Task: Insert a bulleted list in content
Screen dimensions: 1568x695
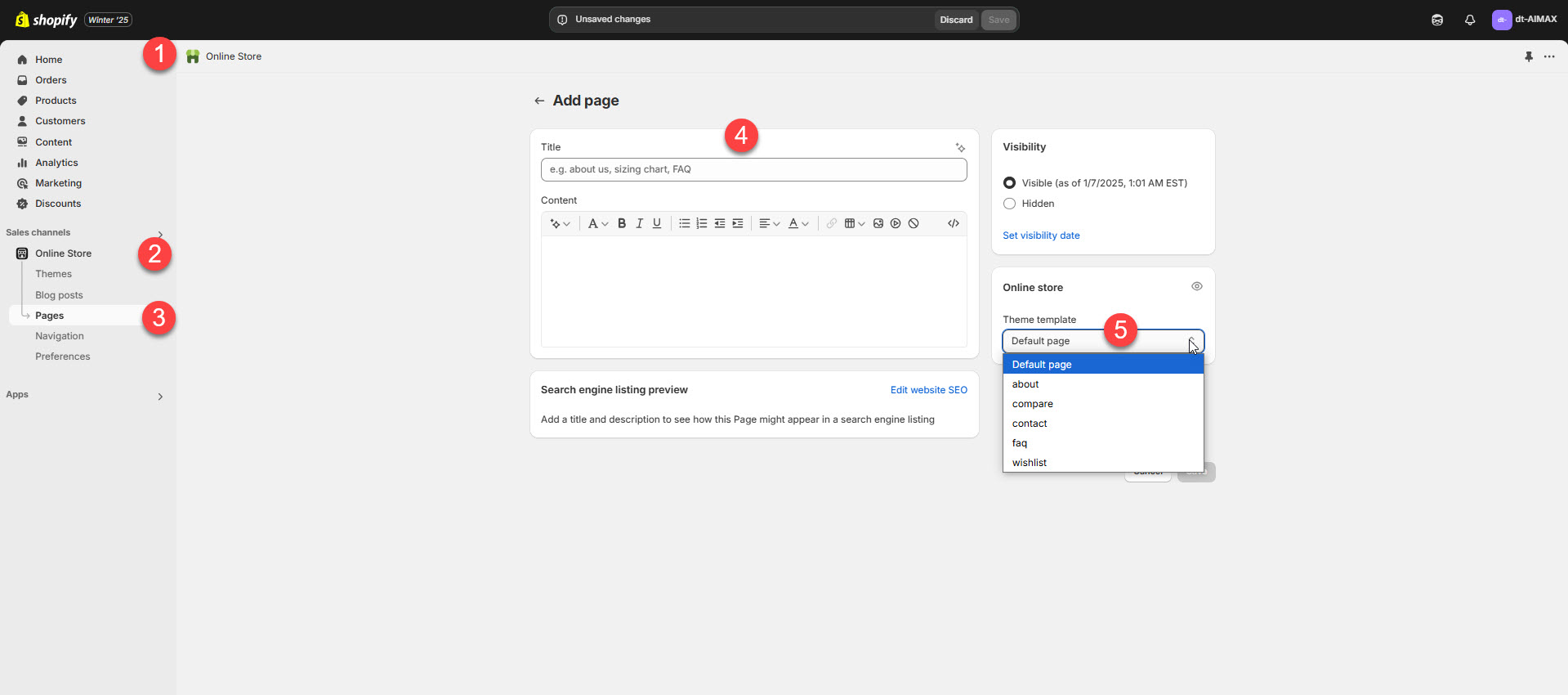Action: [684, 223]
